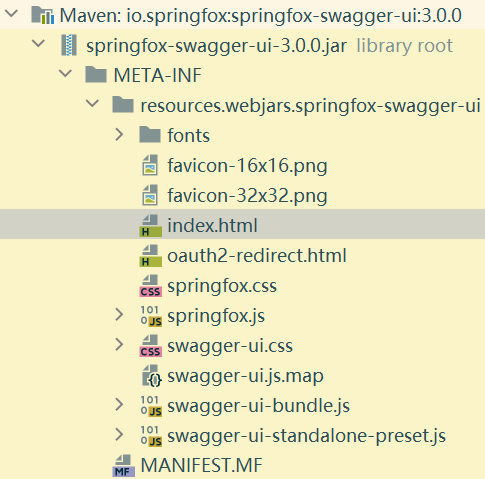Select the META-INF folder name
The height and width of the screenshot is (479, 485).
pos(158,75)
